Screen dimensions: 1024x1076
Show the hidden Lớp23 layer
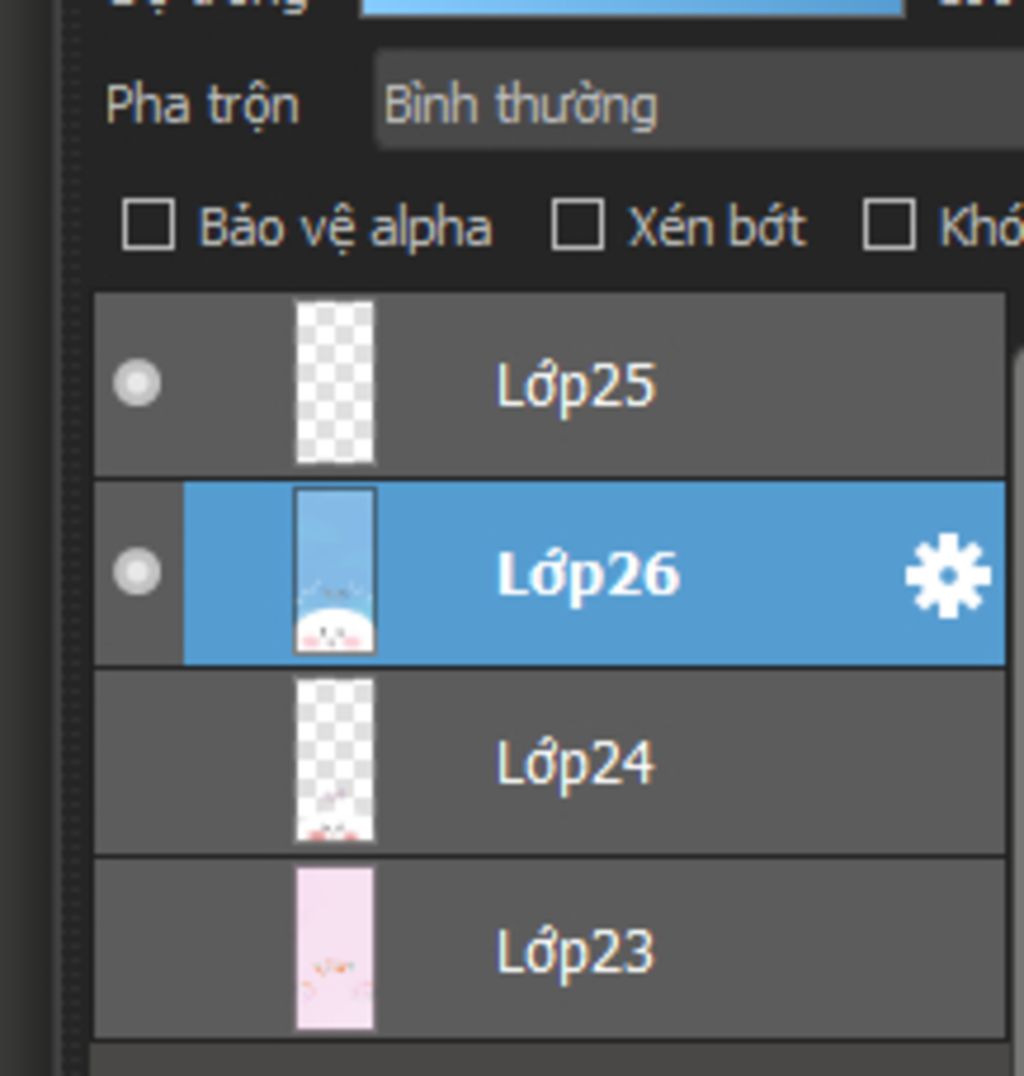tap(137, 949)
